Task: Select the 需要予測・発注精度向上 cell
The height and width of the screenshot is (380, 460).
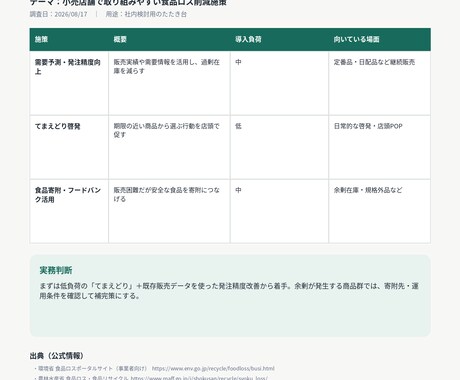Action: pyautogui.click(x=69, y=83)
